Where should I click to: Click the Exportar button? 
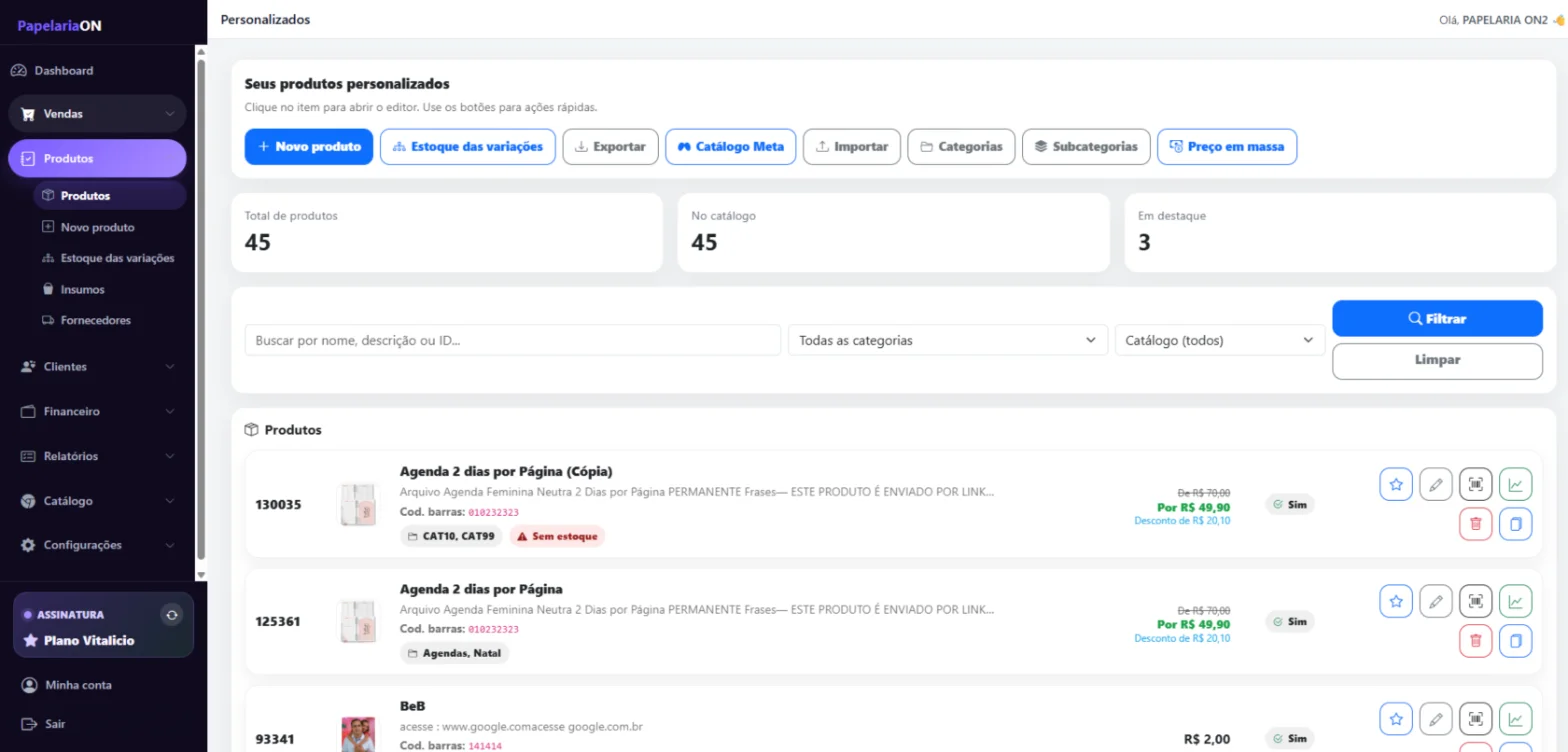pos(611,146)
